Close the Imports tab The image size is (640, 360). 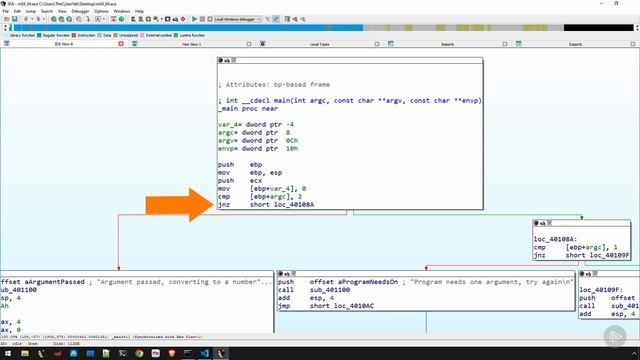coord(505,44)
